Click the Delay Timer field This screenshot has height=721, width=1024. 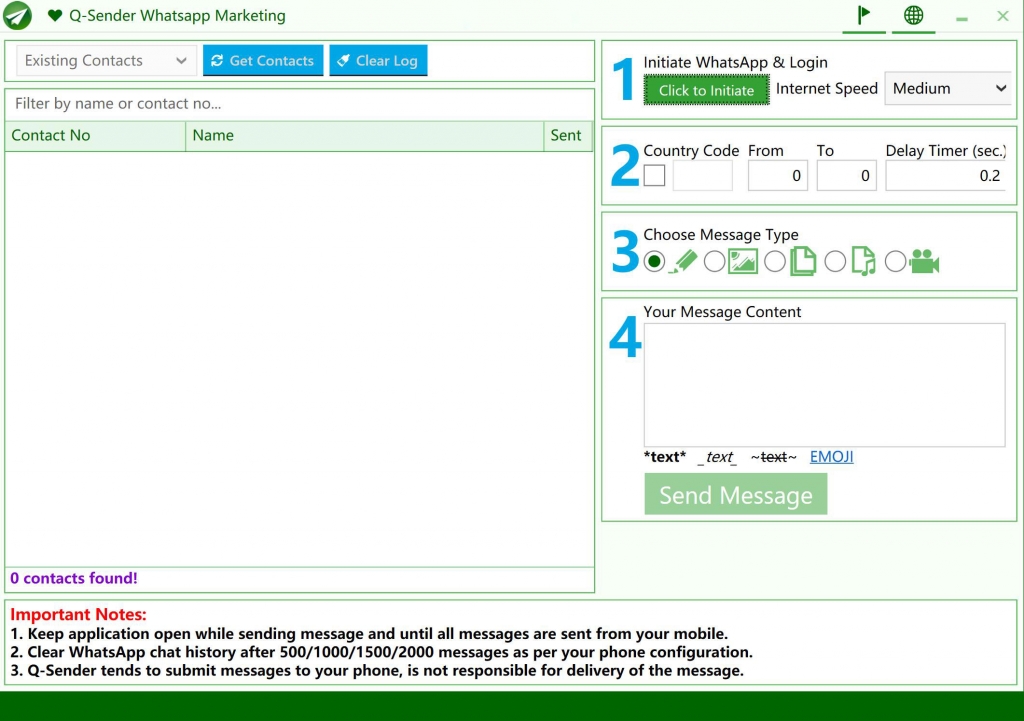(946, 175)
